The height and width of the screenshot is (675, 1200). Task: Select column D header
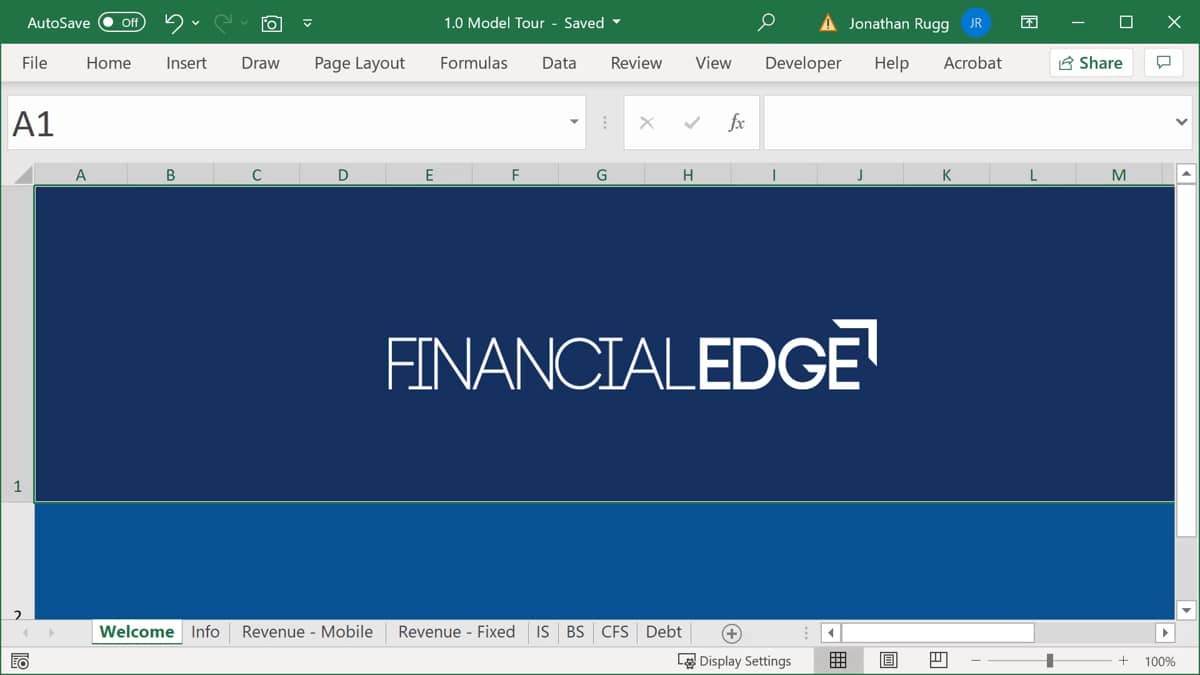(343, 175)
